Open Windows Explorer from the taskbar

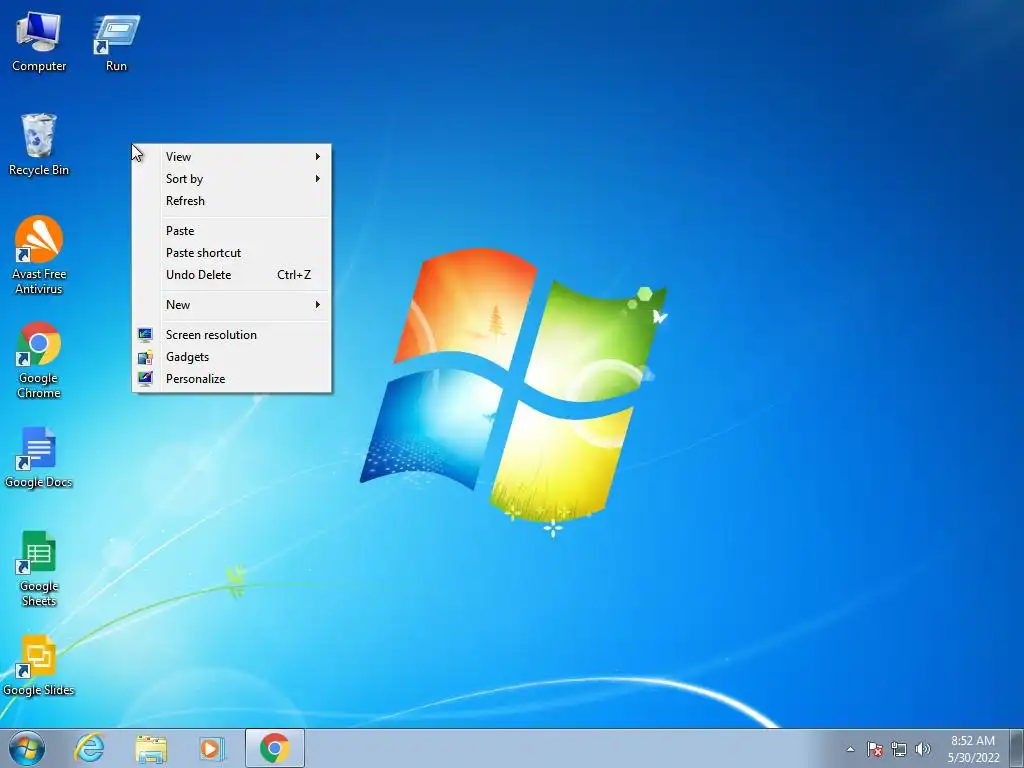click(151, 748)
